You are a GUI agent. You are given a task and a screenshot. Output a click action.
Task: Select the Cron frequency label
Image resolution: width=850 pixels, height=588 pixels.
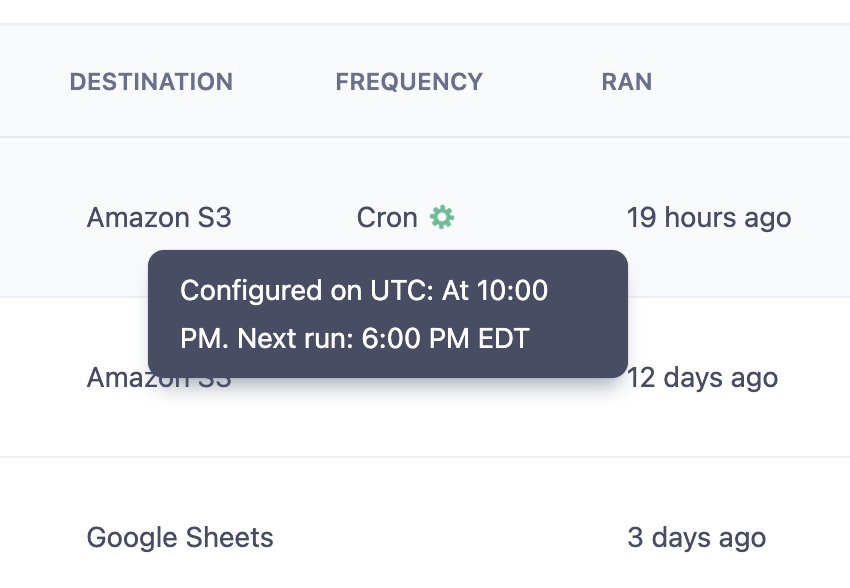point(387,217)
